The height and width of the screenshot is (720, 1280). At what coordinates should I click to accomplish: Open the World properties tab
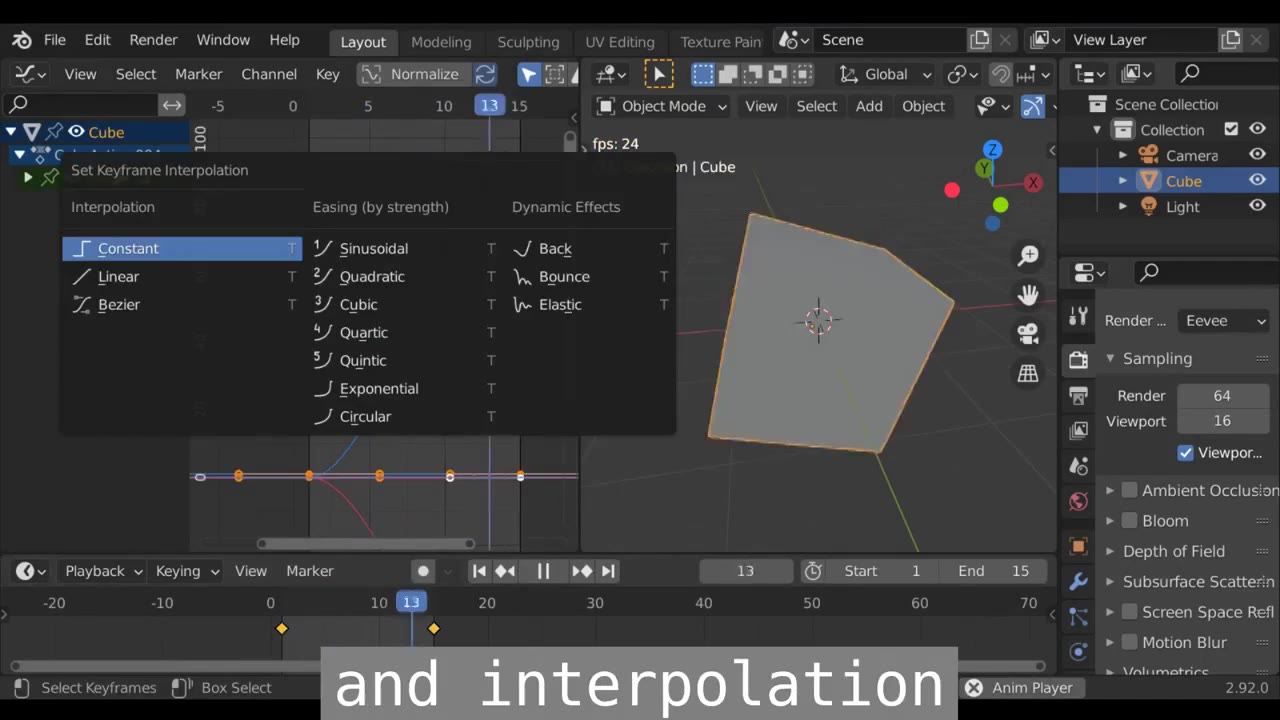coord(1078,502)
